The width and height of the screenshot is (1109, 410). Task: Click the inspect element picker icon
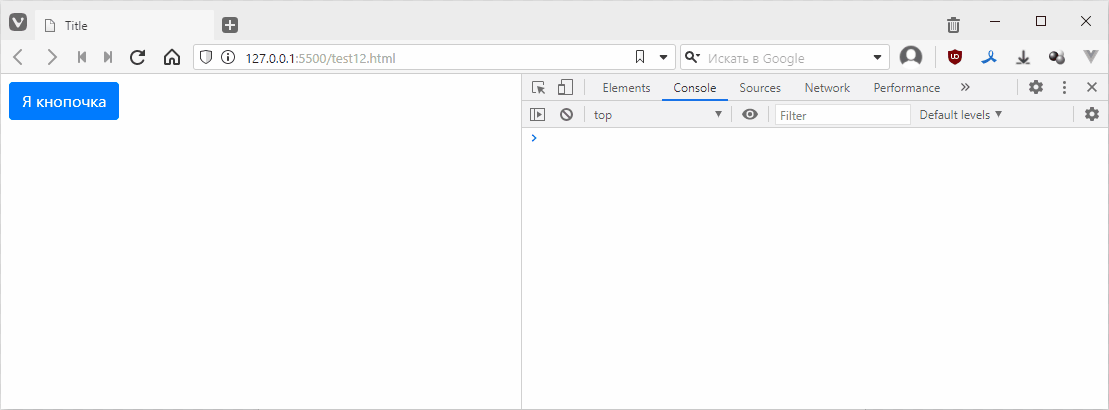point(539,88)
